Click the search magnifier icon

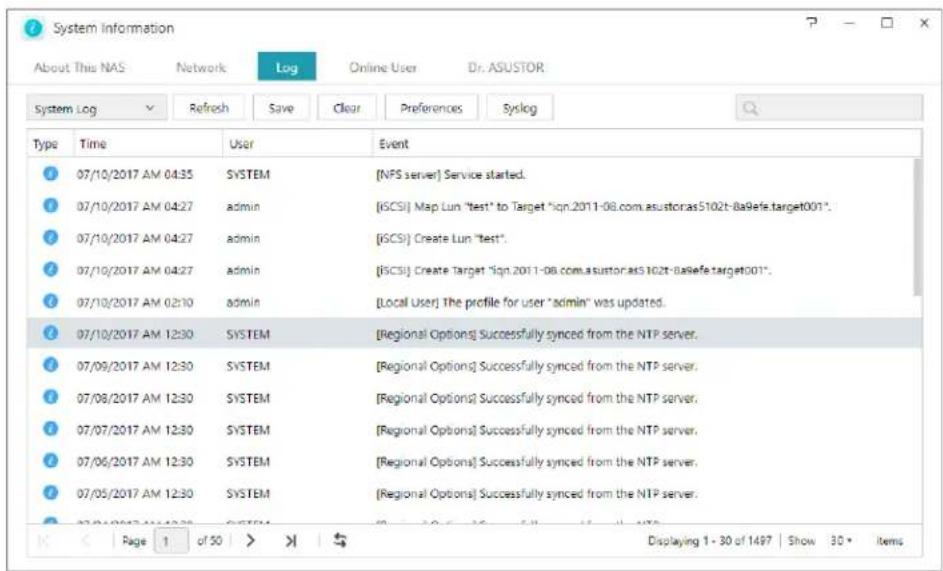pos(750,108)
